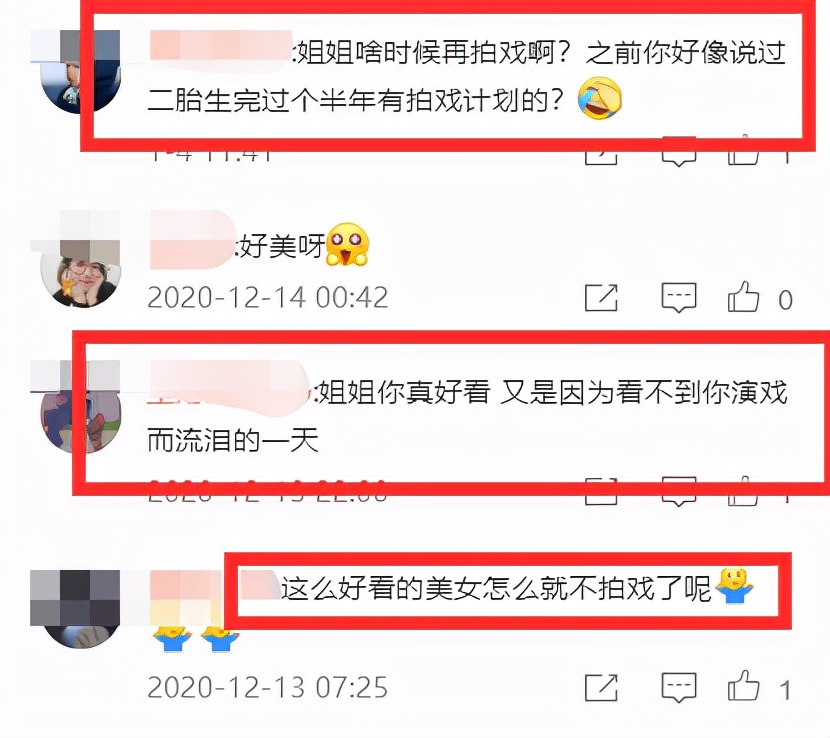Click comment text 这么好看的美女怎么就不拍戏了呢
The image size is (830, 738).
pos(495,588)
